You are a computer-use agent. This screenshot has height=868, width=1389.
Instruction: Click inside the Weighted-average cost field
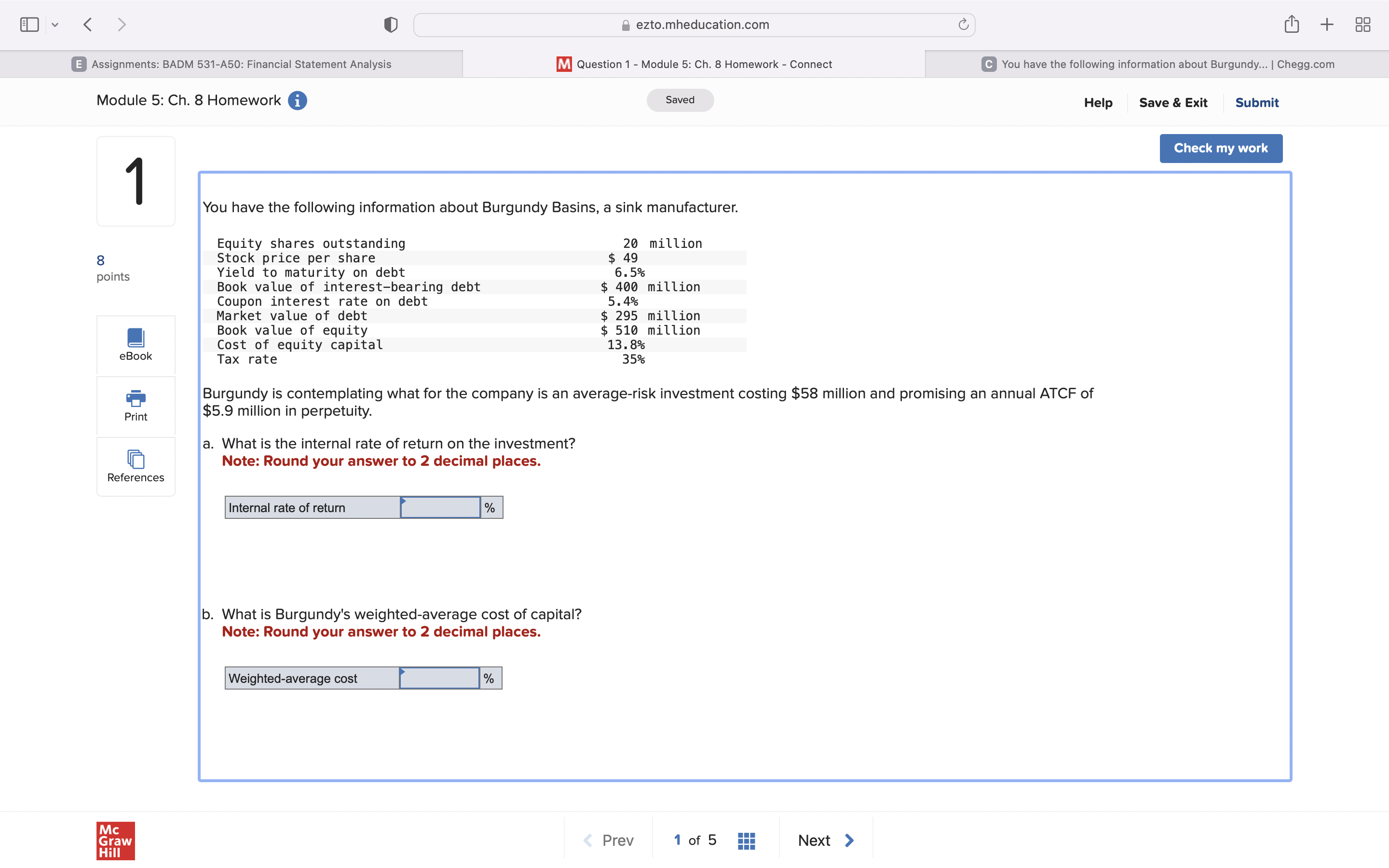[x=439, y=678]
